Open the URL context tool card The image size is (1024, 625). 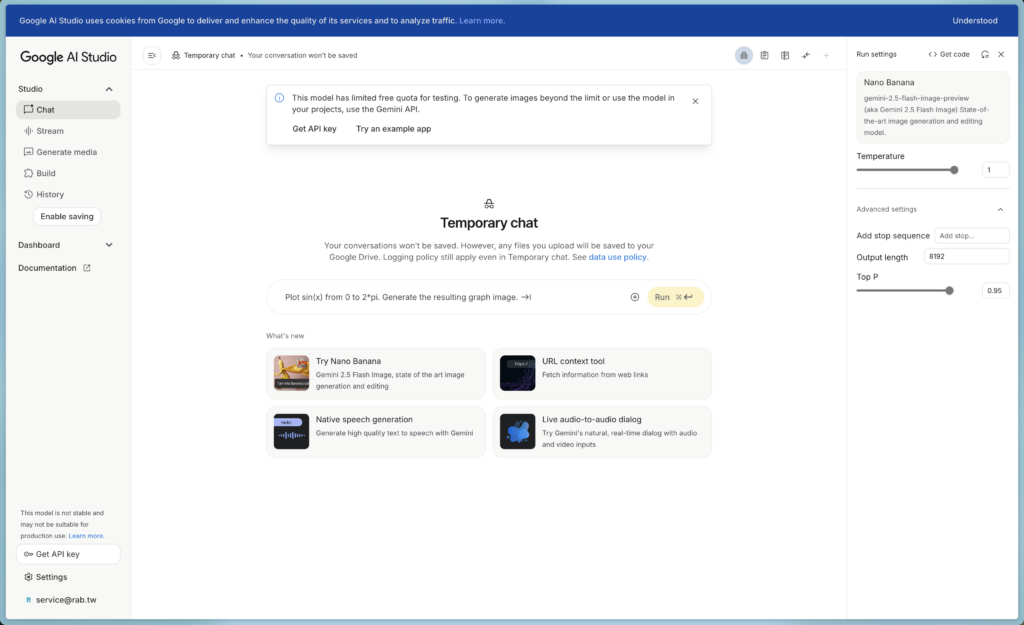[601, 373]
